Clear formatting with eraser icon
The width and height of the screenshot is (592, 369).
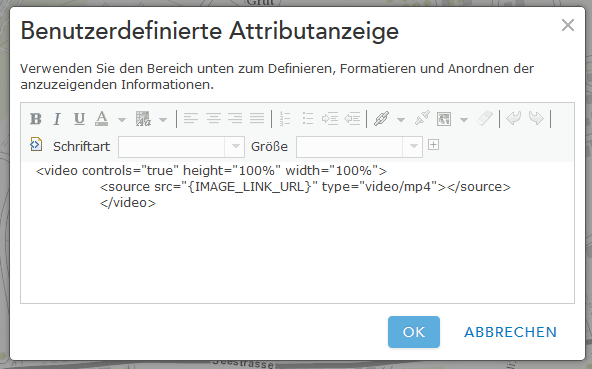click(x=485, y=118)
